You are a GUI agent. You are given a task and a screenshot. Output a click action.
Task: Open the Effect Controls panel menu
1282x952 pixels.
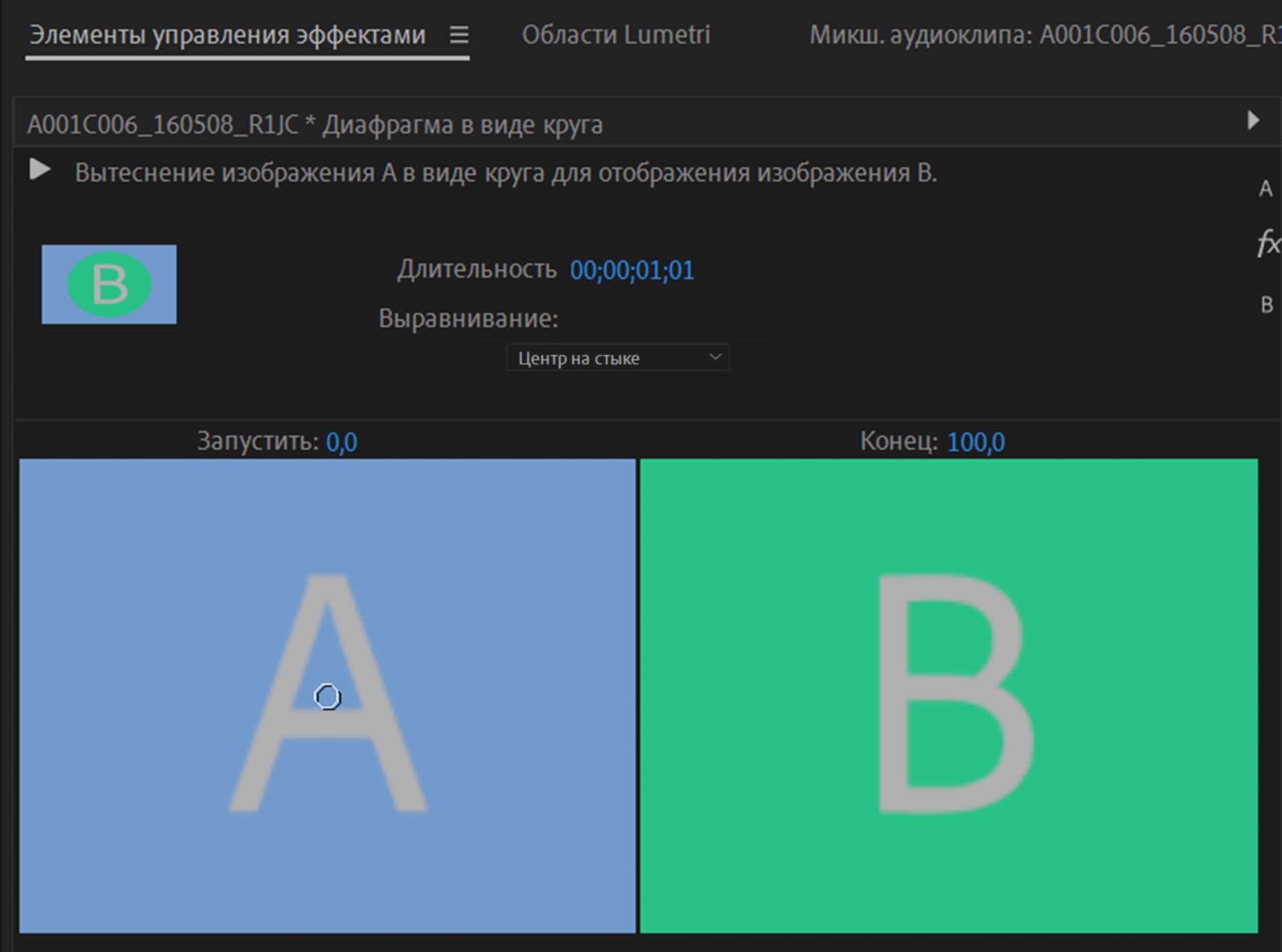pyautogui.click(x=460, y=35)
